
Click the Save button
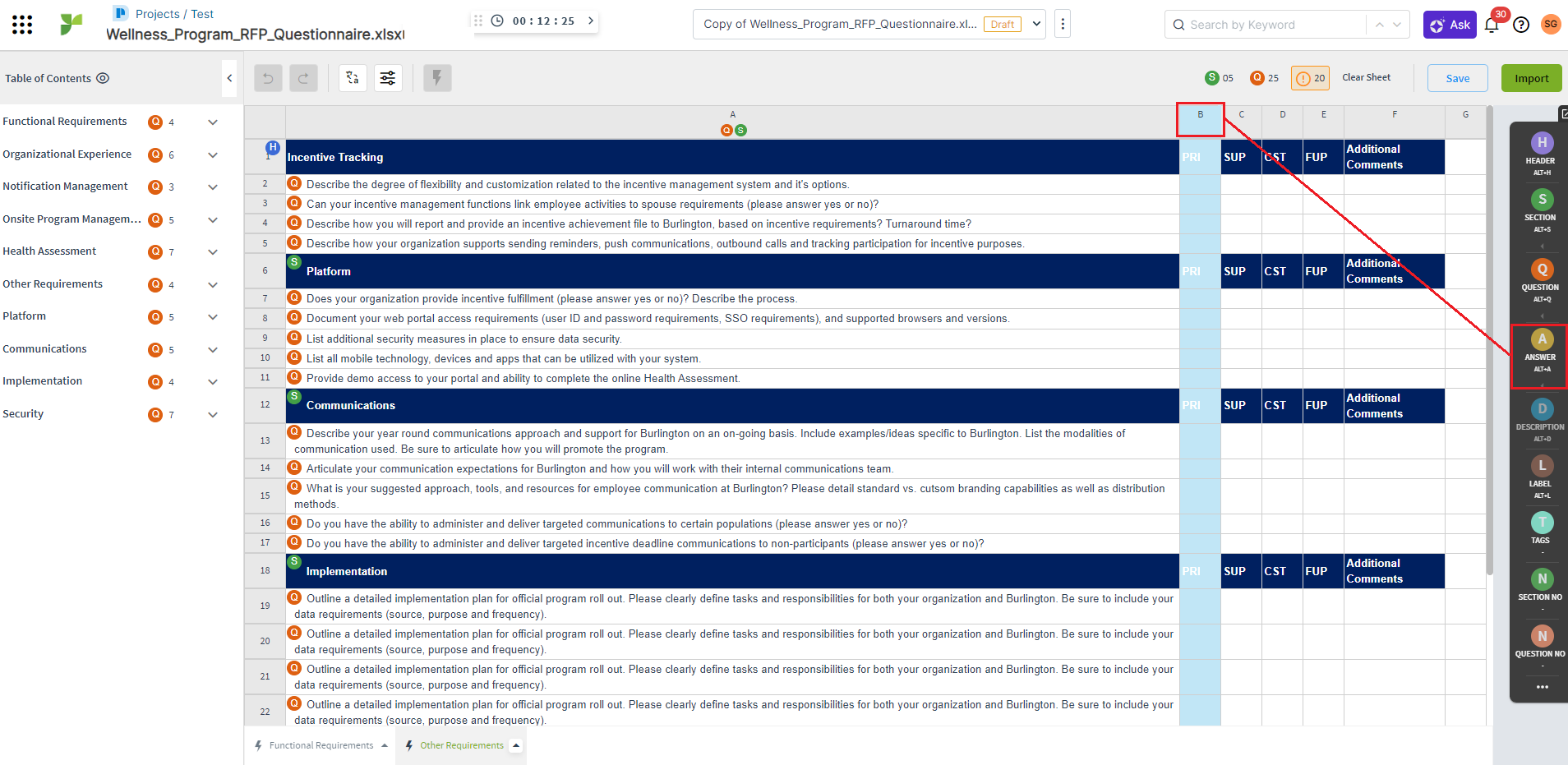[x=1457, y=78]
